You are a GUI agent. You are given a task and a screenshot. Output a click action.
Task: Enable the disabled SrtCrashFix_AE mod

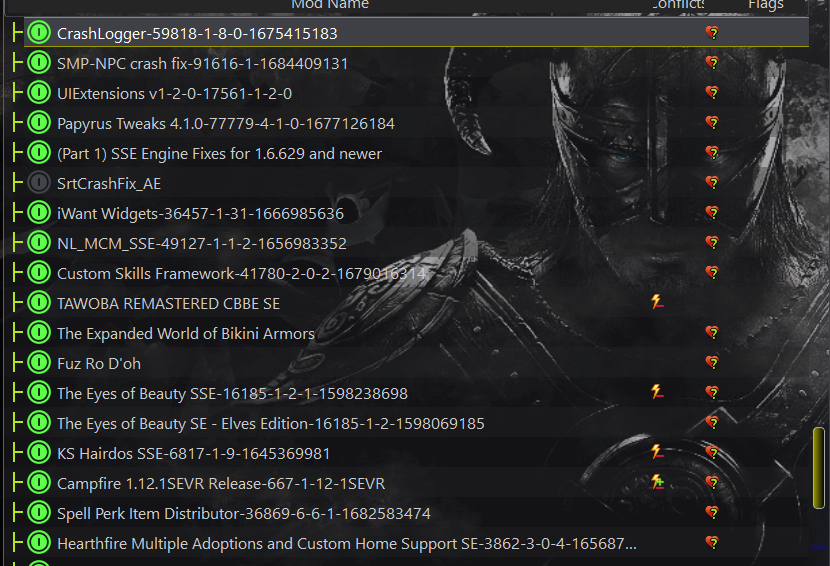tap(39, 183)
